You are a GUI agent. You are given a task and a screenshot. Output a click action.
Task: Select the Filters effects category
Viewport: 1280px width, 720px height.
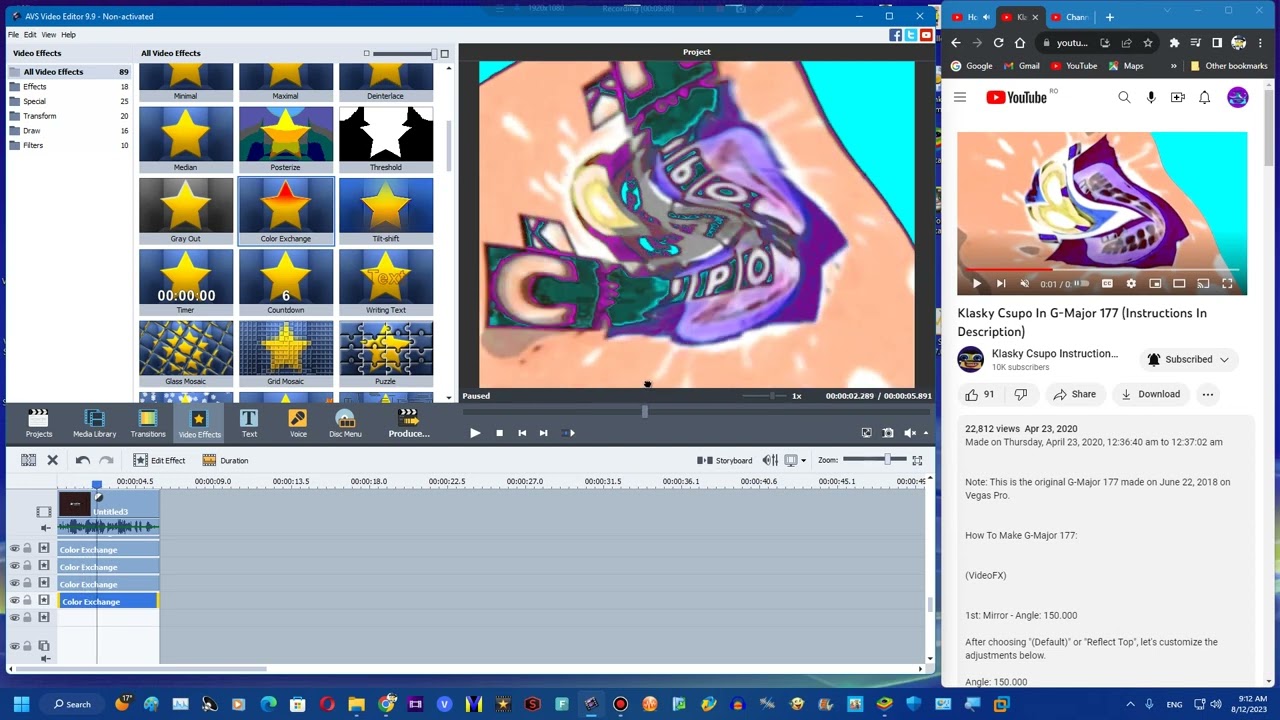70,145
